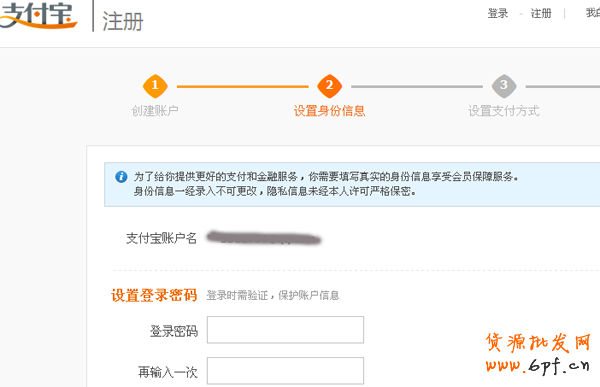Click the Alipay 支付宝 logo
Screen dimensions: 600x387
pos(38,15)
